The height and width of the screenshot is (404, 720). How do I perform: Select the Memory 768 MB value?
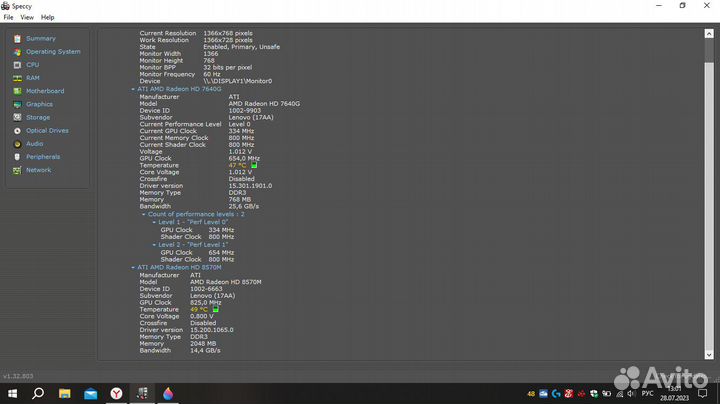(240, 200)
